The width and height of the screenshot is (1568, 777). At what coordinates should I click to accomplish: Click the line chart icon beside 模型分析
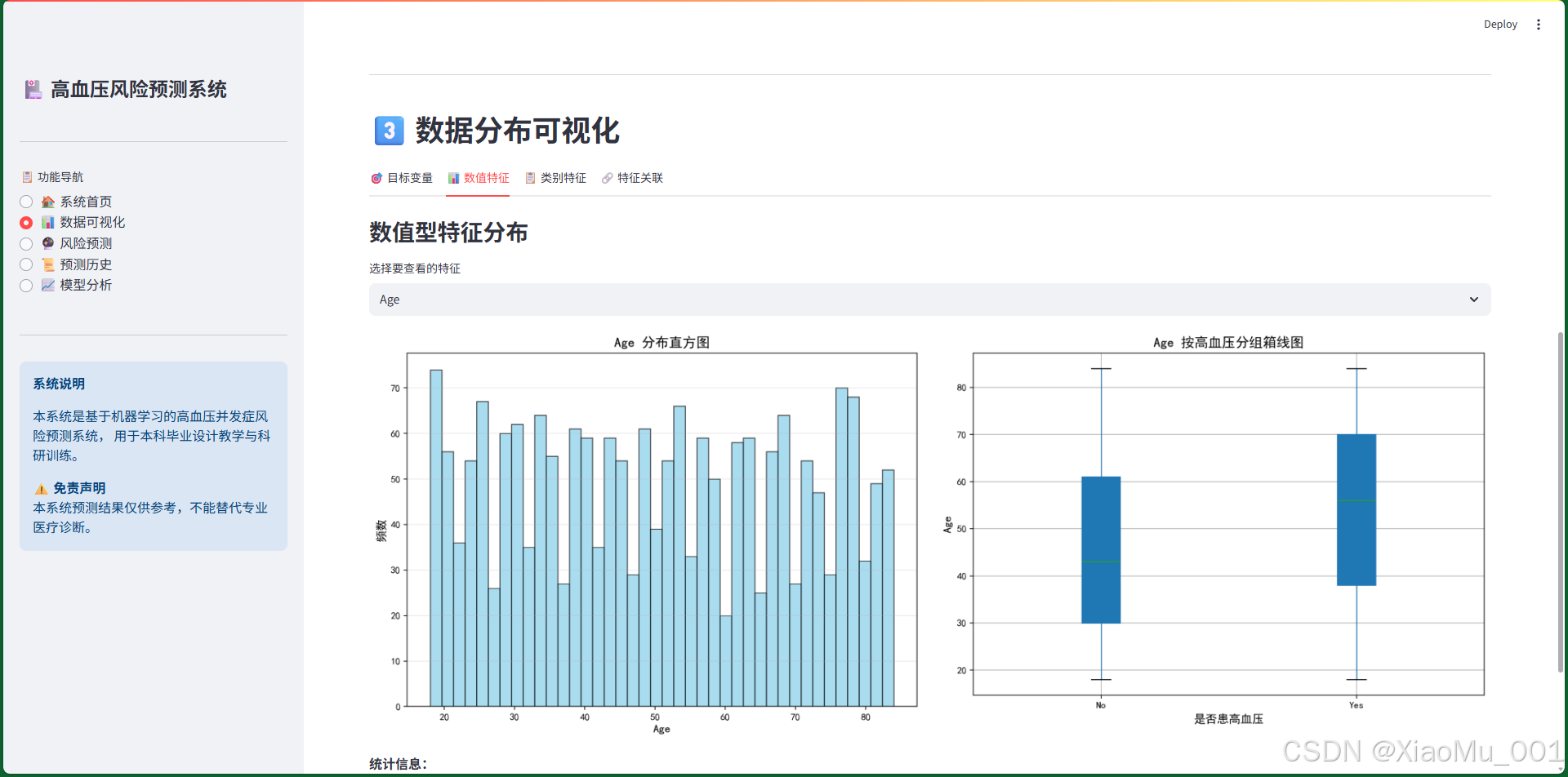click(x=48, y=285)
